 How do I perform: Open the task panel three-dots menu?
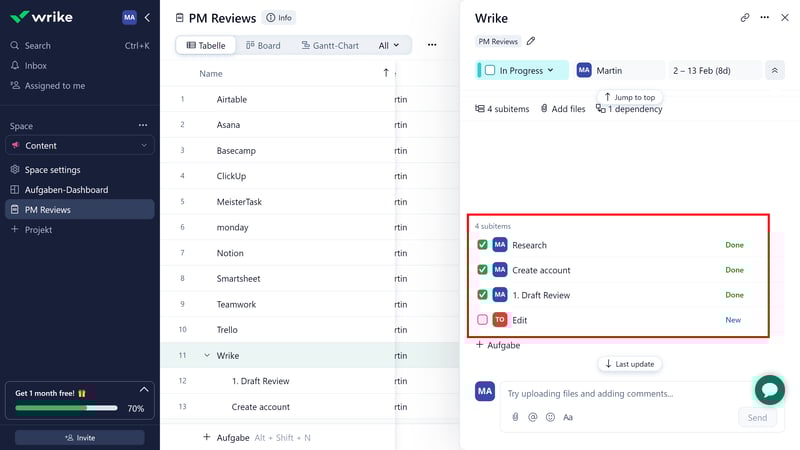click(x=764, y=17)
